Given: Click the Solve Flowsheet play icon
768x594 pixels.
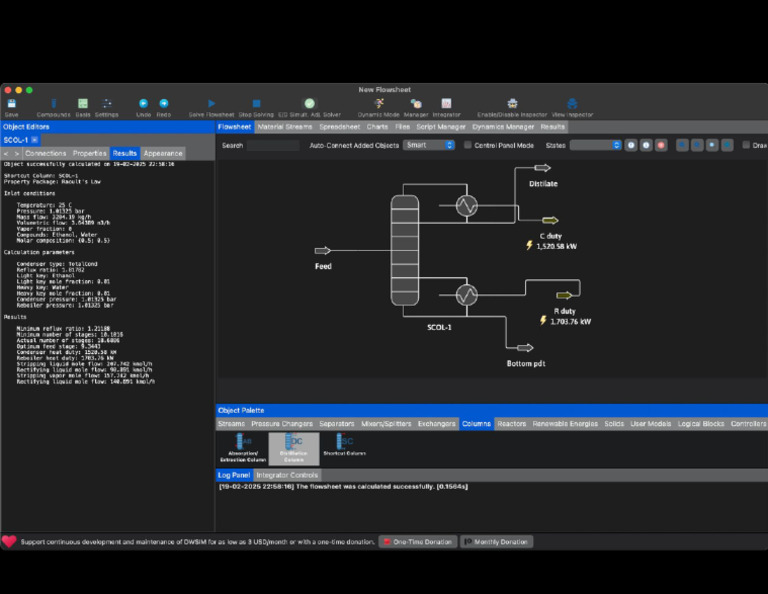Looking at the screenshot, I should (211, 103).
